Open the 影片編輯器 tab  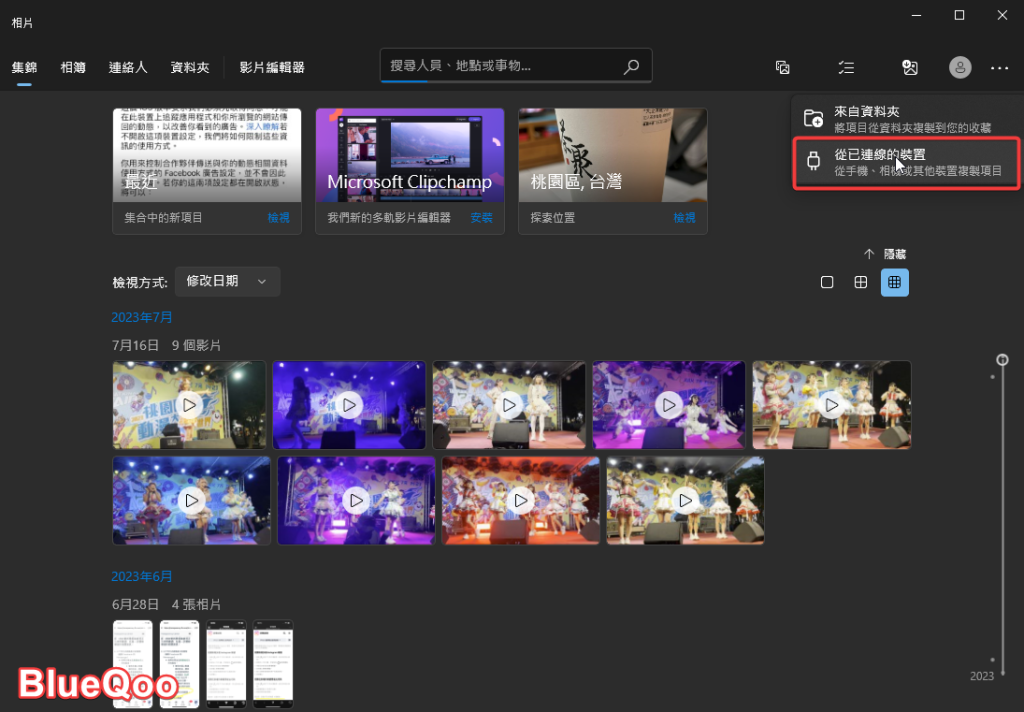[x=272, y=68]
